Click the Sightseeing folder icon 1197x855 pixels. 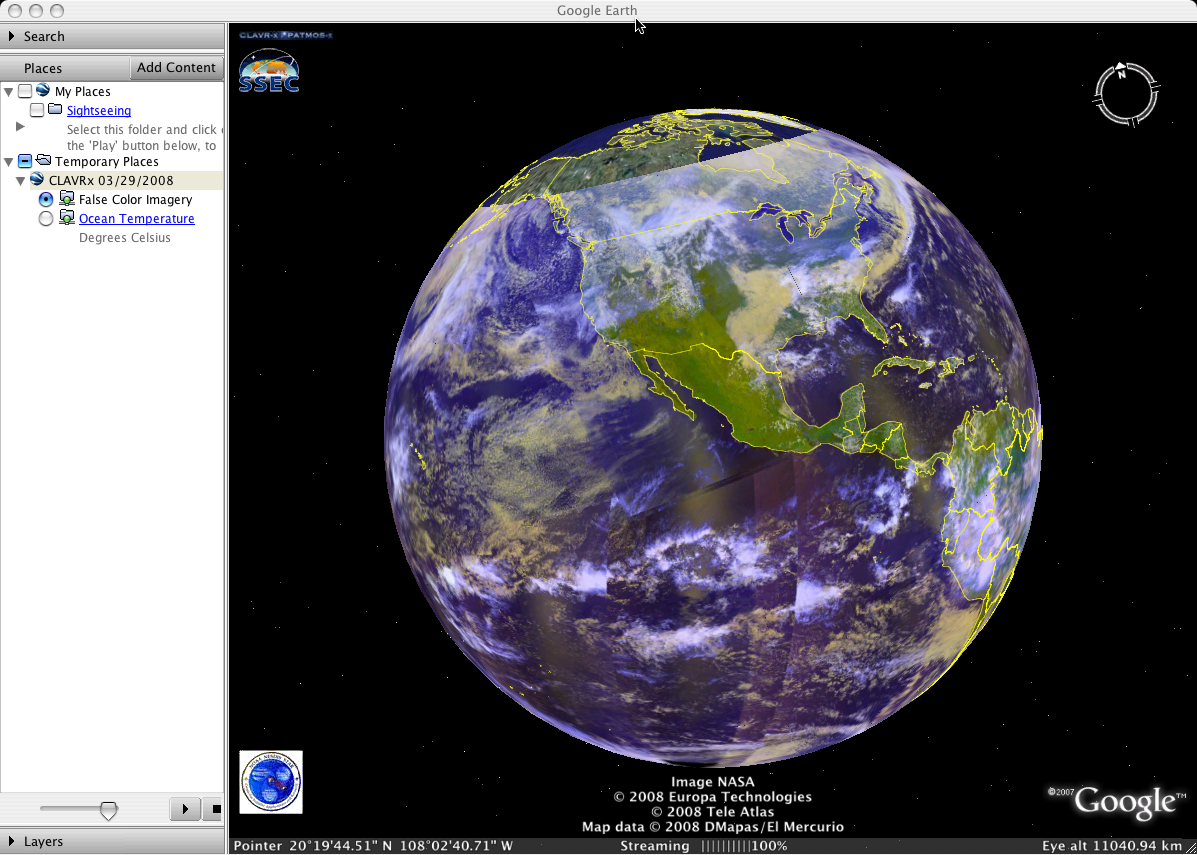tap(55, 110)
